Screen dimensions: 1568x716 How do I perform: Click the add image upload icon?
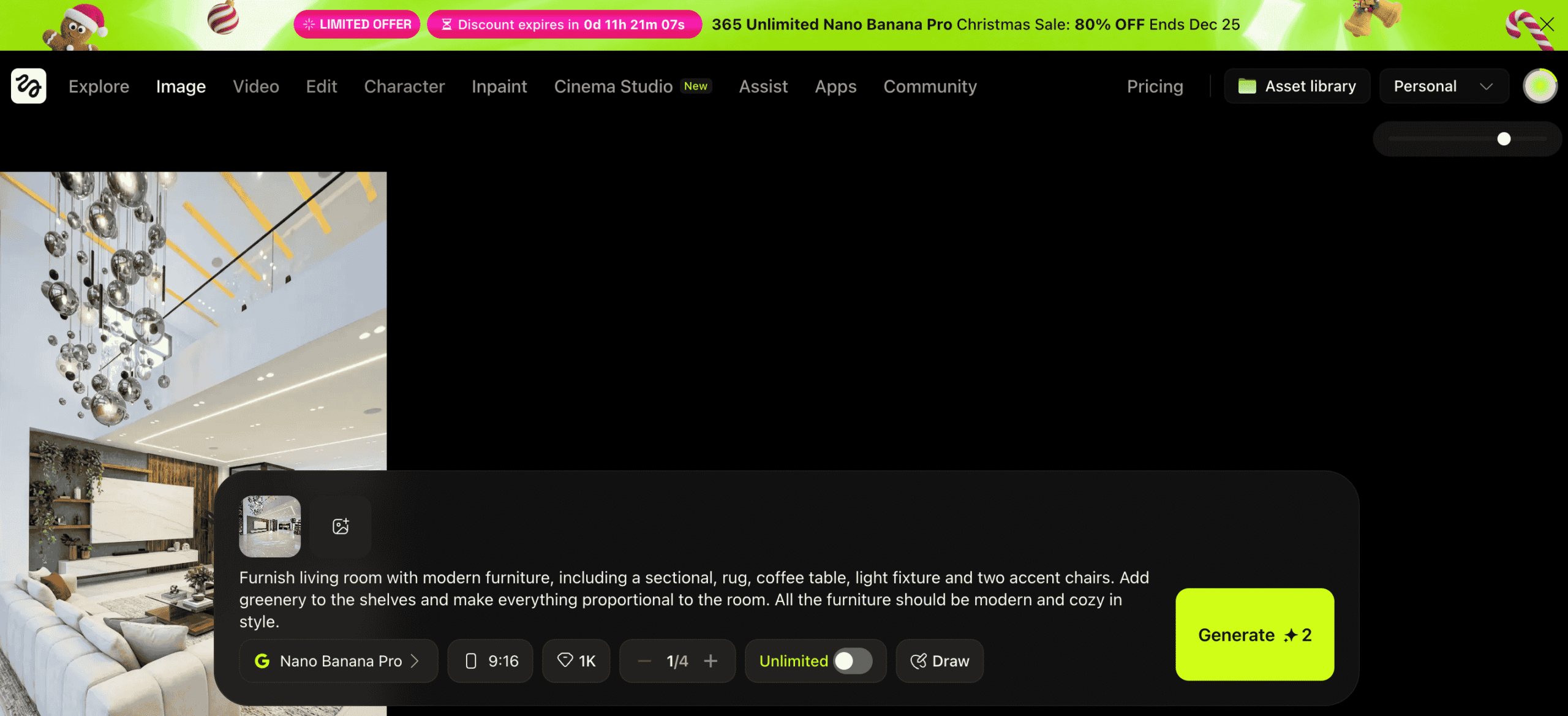341,526
